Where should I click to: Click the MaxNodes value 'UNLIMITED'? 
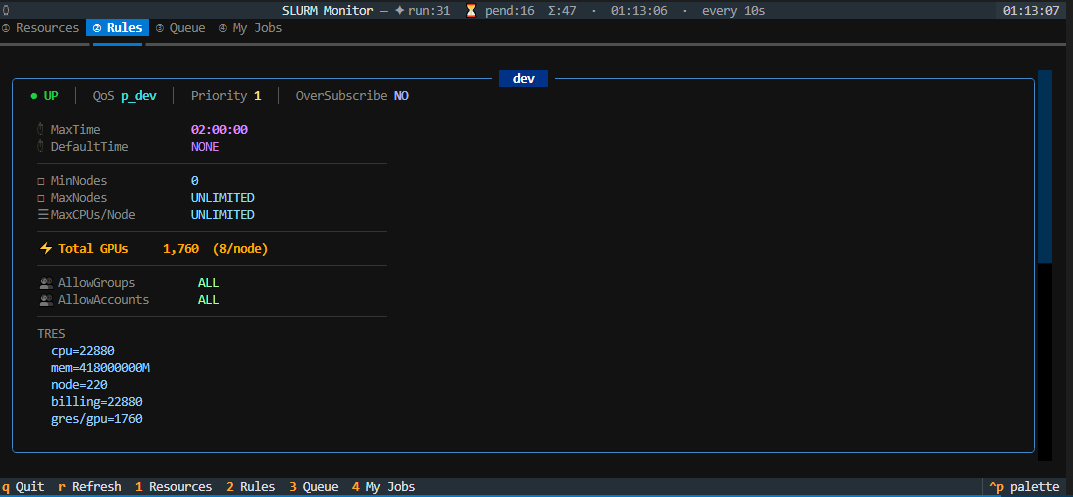[x=223, y=198]
